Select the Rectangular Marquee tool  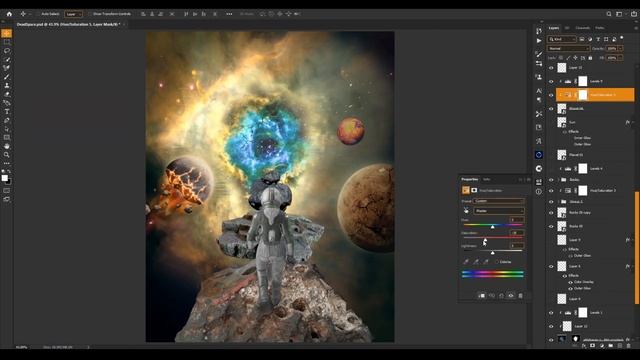pos(7,42)
